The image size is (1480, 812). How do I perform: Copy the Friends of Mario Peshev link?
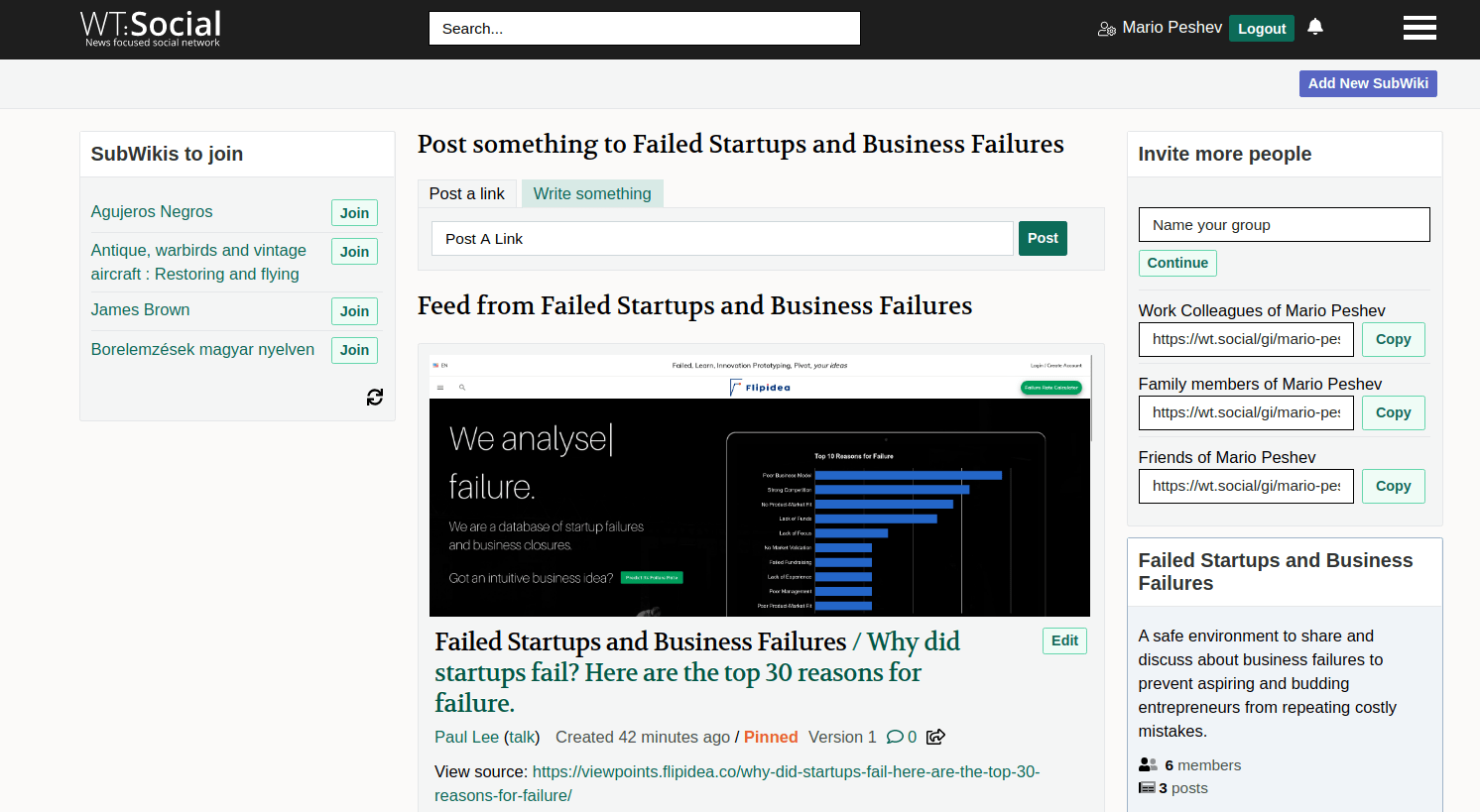1393,486
